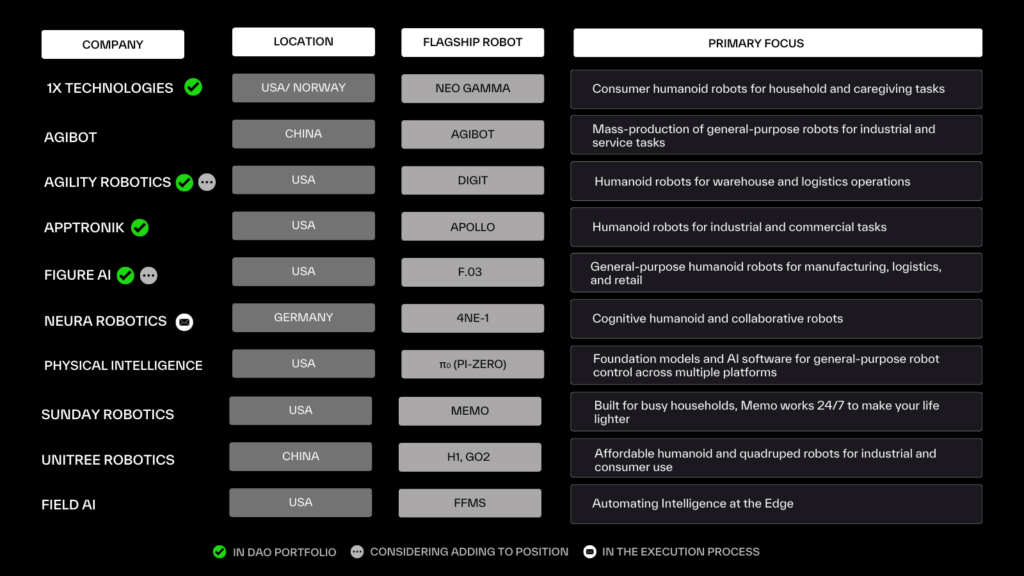Click the Physical Intelligence company name
Viewport: 1024px width, 576px height.
pyautogui.click(x=123, y=366)
